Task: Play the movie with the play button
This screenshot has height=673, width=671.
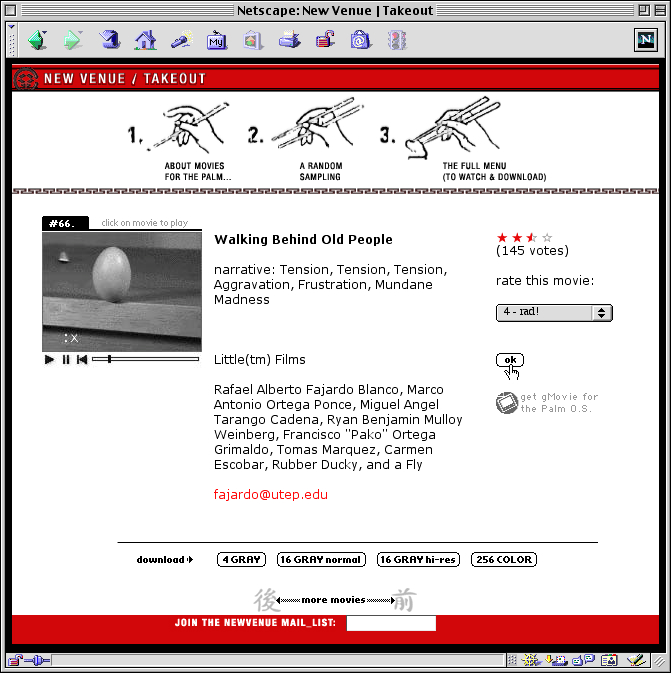Action: coord(50,359)
